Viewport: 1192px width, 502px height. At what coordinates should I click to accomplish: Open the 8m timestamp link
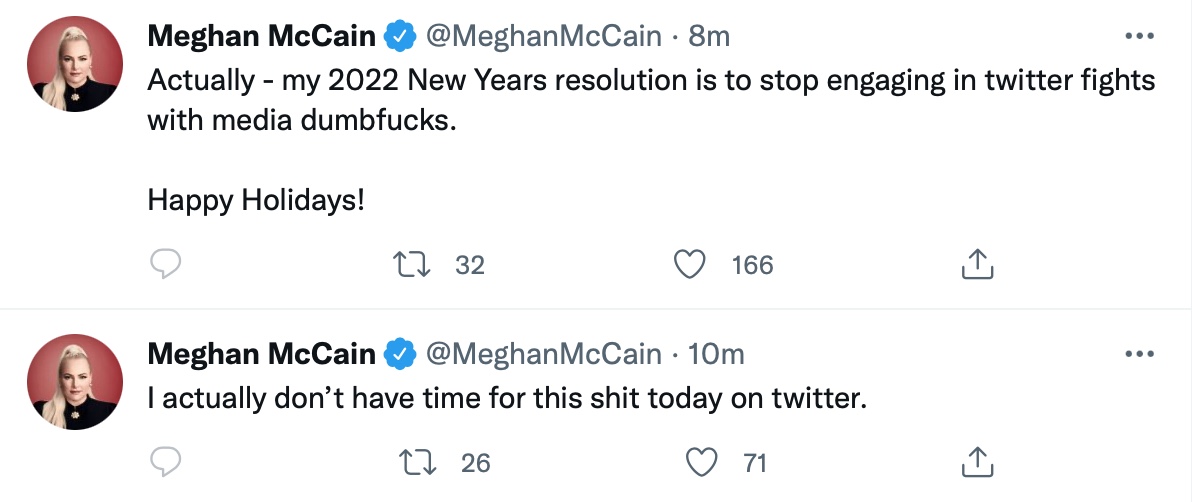[x=710, y=37]
